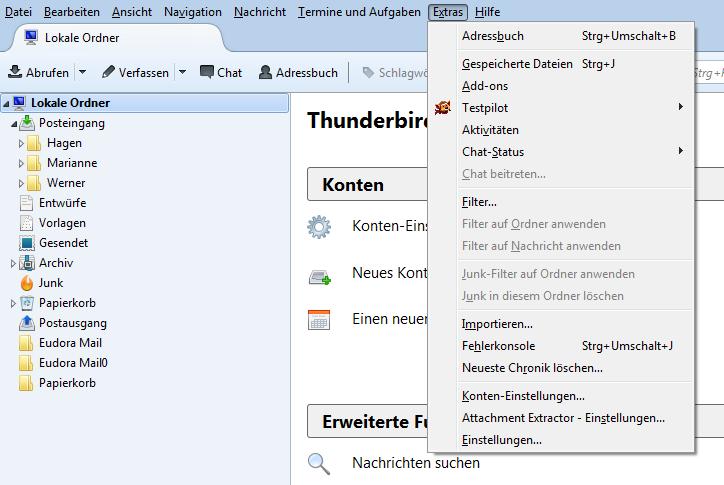Viewport: 724px width, 485px height.
Task: Open Gespeicherte Dateien menu entry
Action: (x=561, y=64)
